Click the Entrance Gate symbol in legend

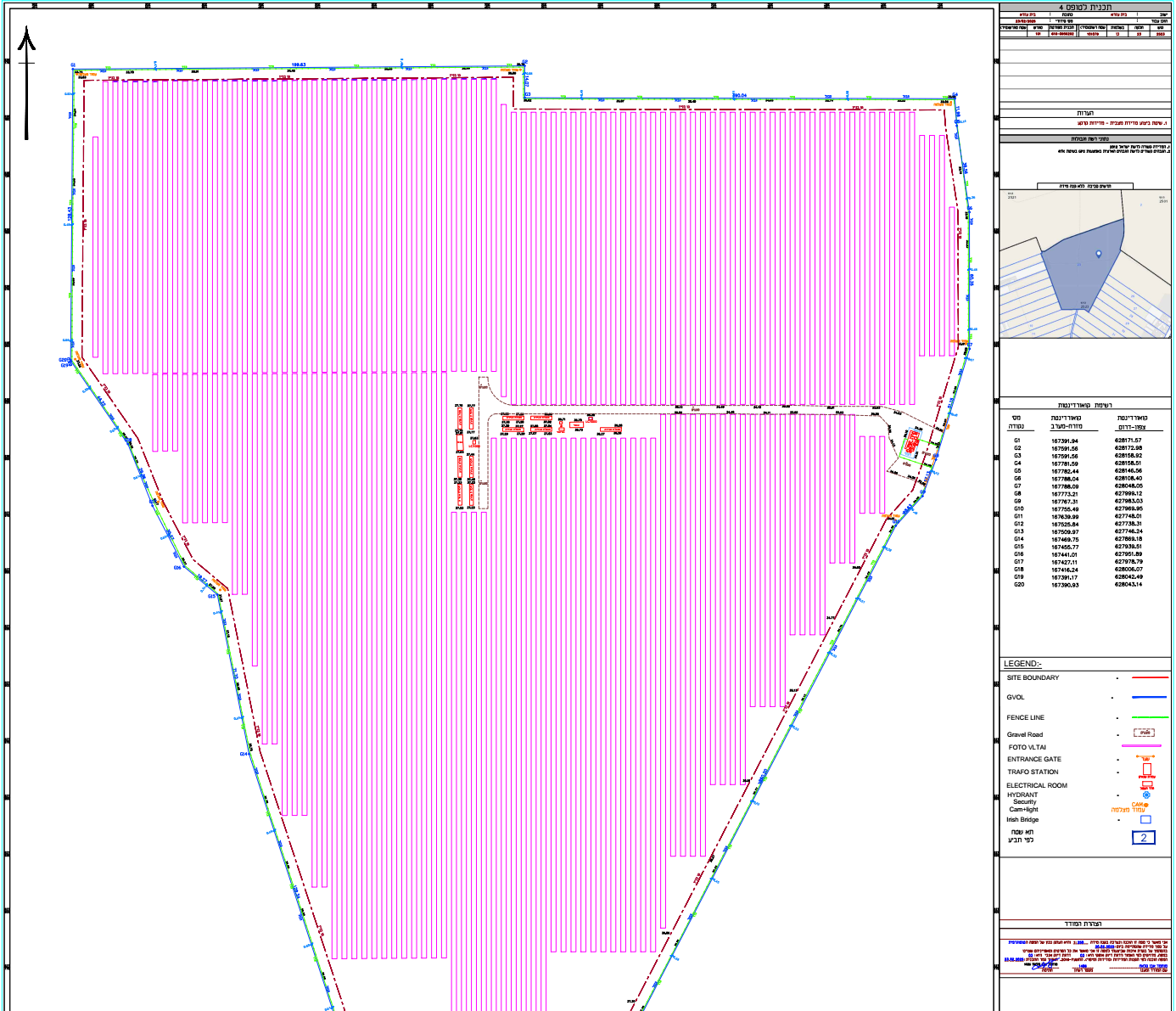(x=1146, y=758)
